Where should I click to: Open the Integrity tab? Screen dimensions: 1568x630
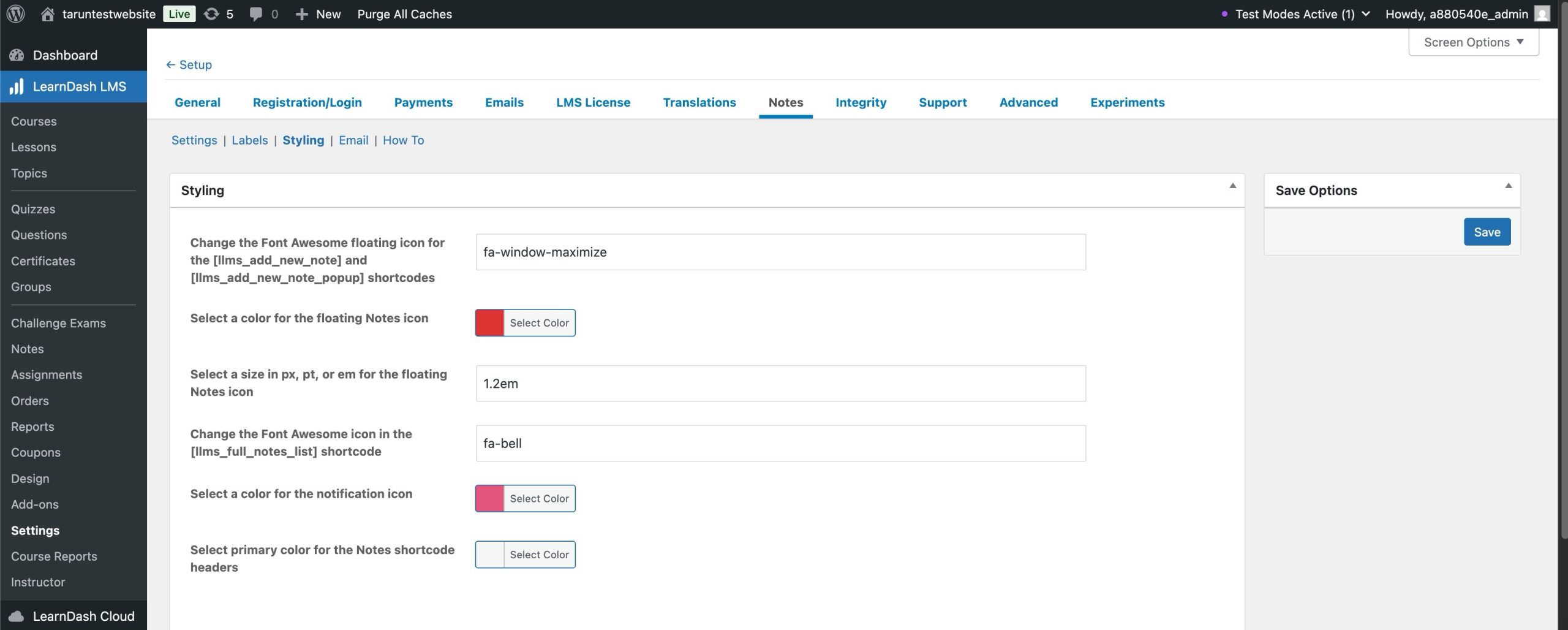(861, 102)
